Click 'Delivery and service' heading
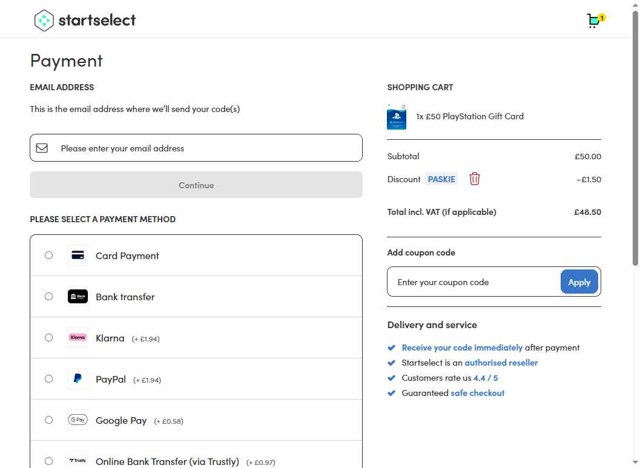Screen dimensions: 640x468 [x=432, y=325]
